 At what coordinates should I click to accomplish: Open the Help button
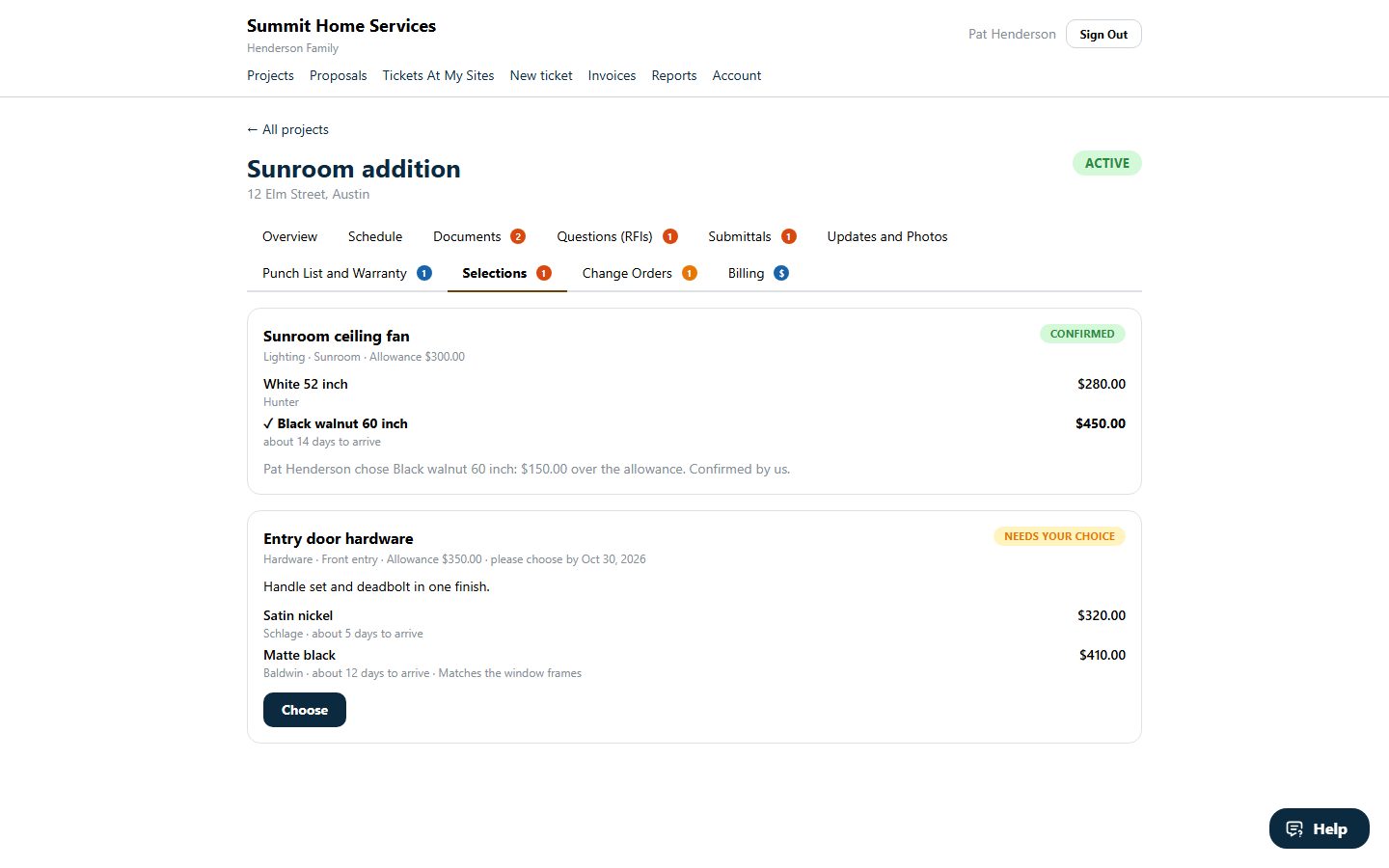pyautogui.click(x=1320, y=828)
